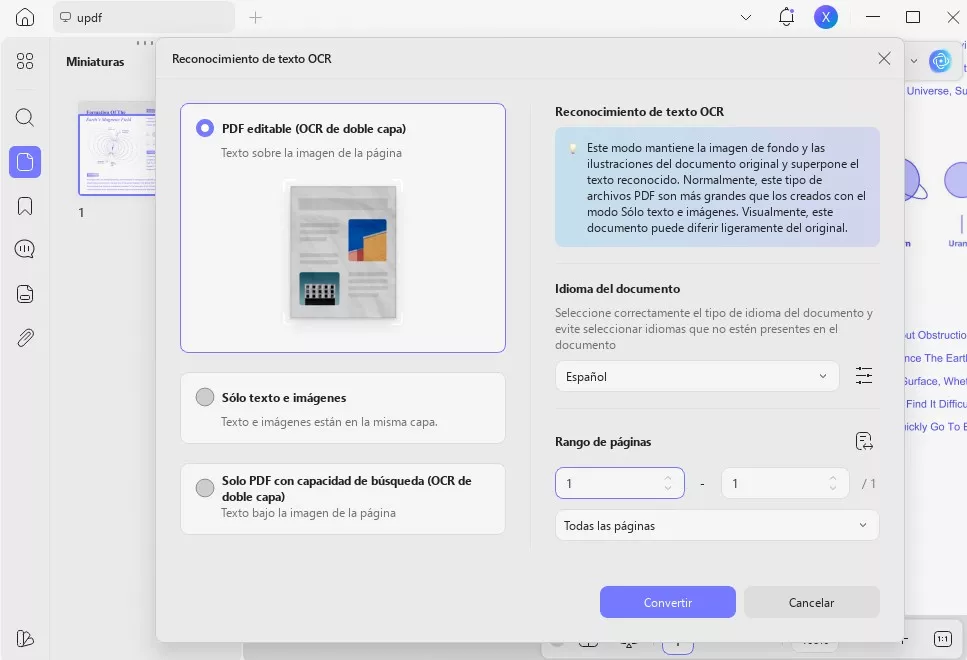The height and width of the screenshot is (660, 967).
Task: Open language settings sliders icon
Action: point(864,376)
